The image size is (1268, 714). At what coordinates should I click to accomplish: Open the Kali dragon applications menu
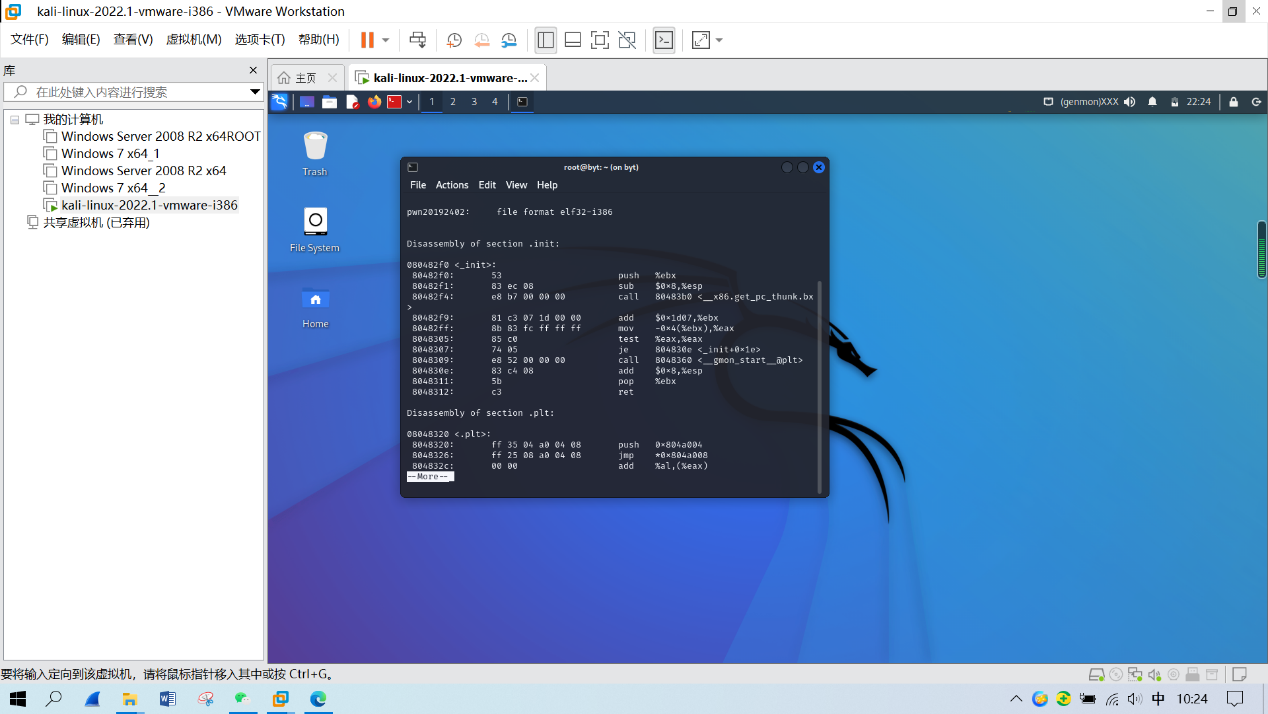click(279, 102)
